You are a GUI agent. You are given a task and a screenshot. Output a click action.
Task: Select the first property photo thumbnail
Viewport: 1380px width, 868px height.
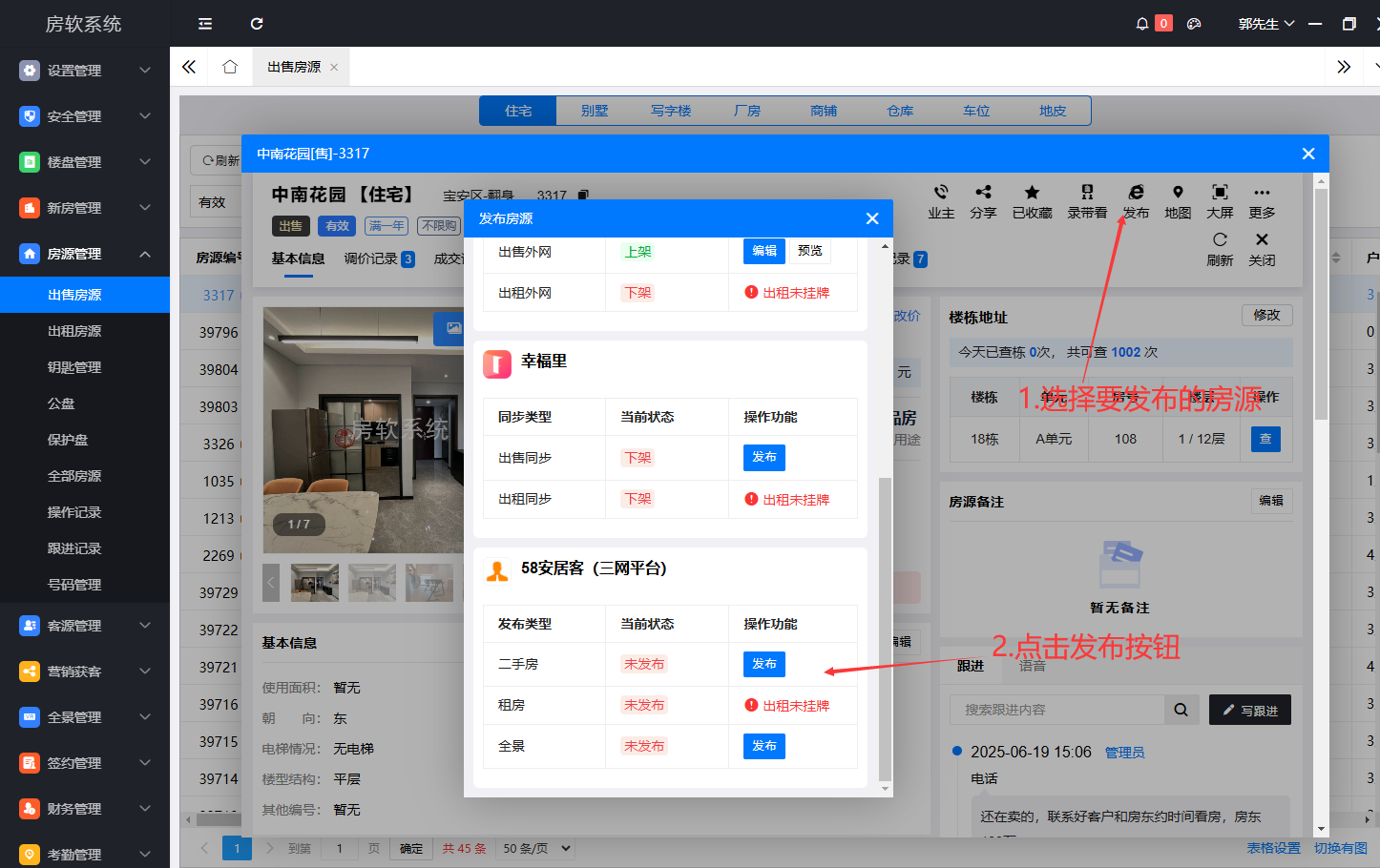pyautogui.click(x=315, y=582)
